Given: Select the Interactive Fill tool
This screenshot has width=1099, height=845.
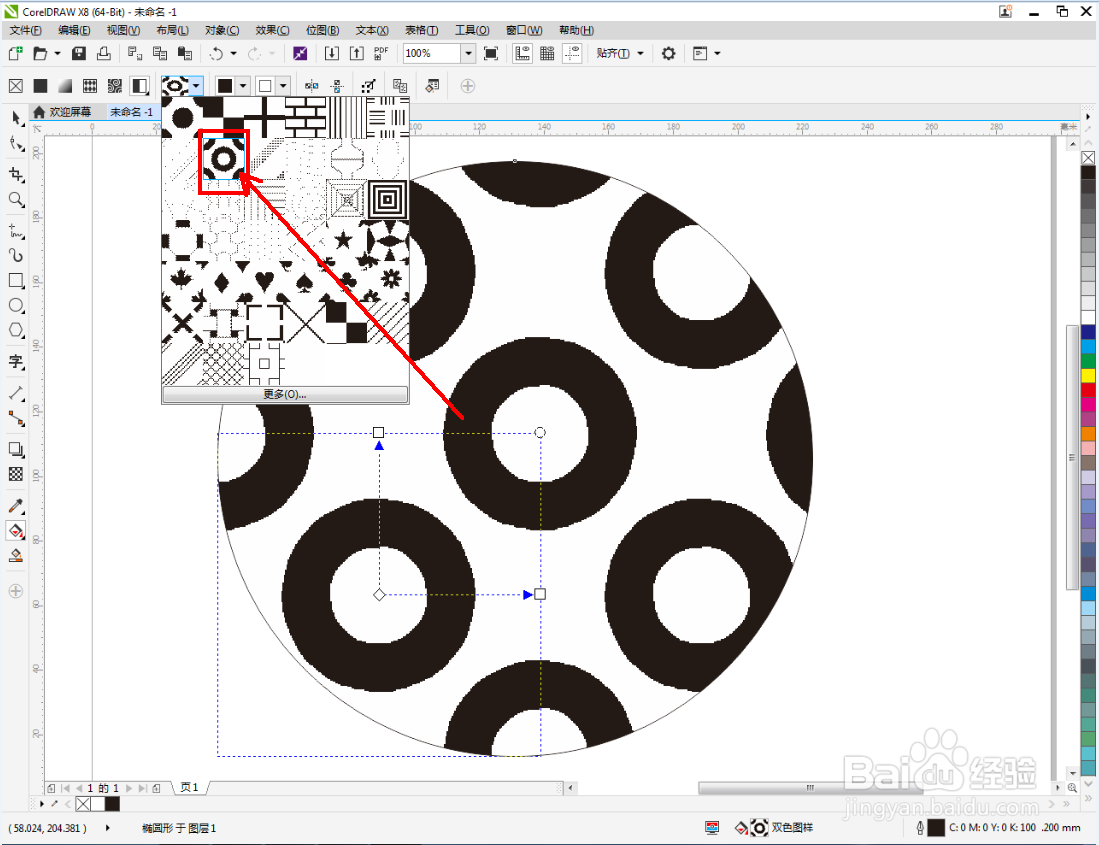Looking at the screenshot, I should point(15,531).
